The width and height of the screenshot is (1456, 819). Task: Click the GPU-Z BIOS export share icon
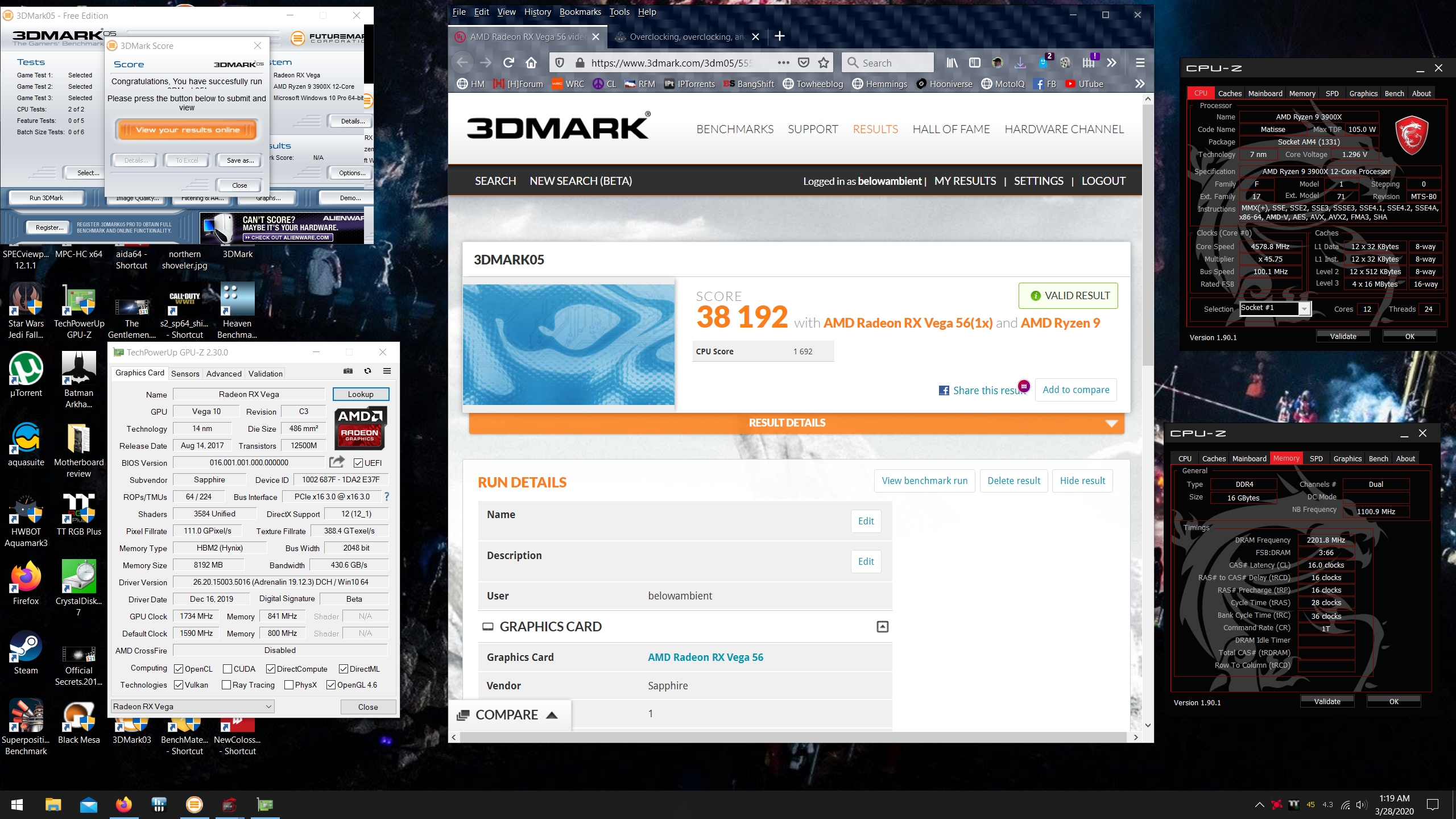[x=337, y=462]
